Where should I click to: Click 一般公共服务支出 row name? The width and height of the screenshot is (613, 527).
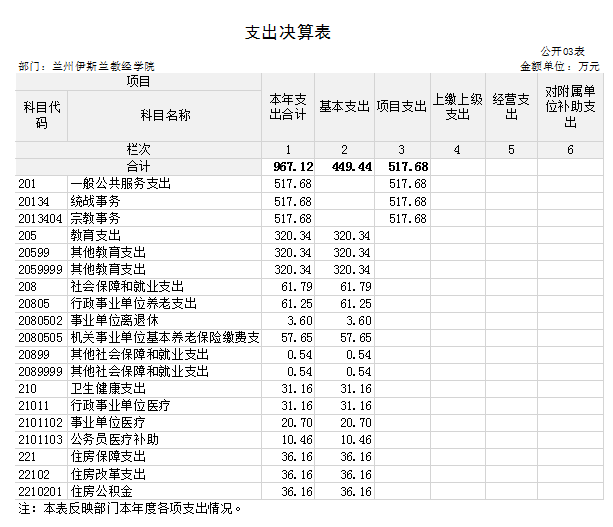[x=121, y=184]
